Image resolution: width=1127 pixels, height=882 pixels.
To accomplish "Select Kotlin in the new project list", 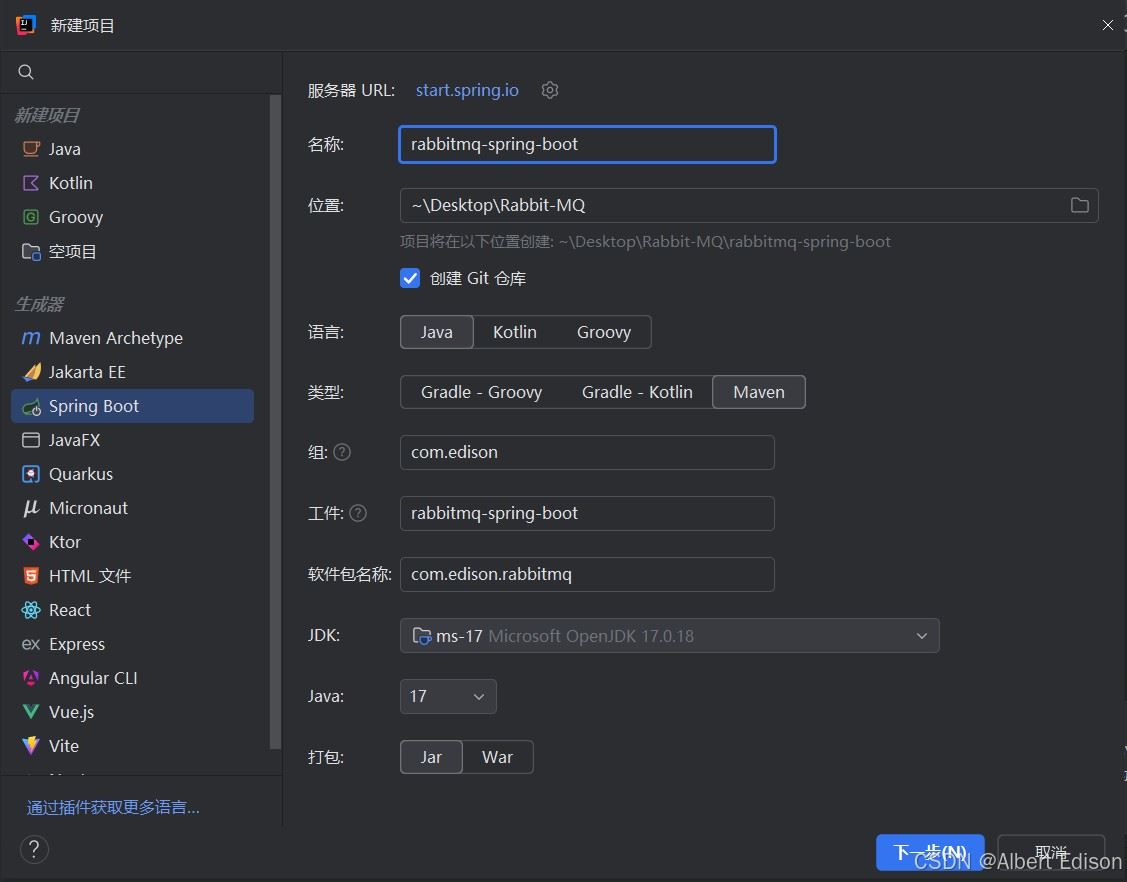I will [x=132, y=183].
